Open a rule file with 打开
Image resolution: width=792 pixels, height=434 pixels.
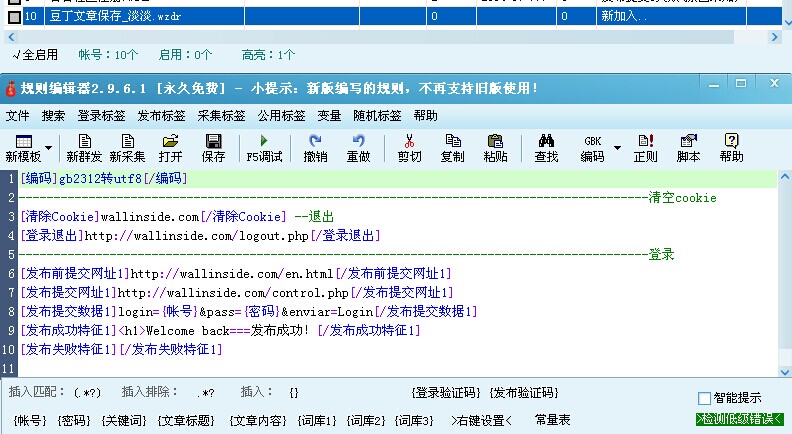tap(170, 147)
